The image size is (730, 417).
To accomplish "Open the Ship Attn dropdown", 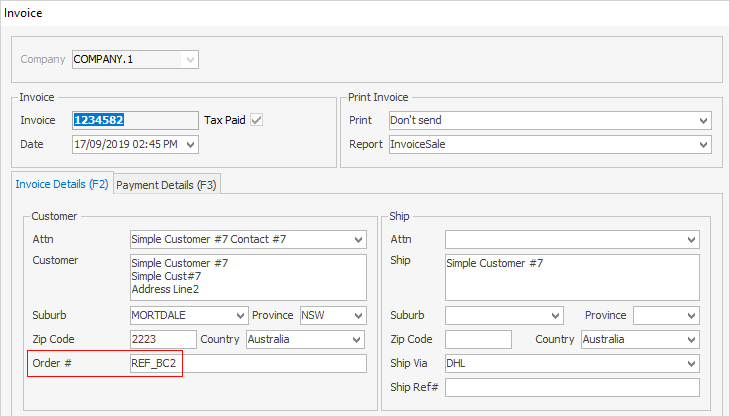I will 691,240.
